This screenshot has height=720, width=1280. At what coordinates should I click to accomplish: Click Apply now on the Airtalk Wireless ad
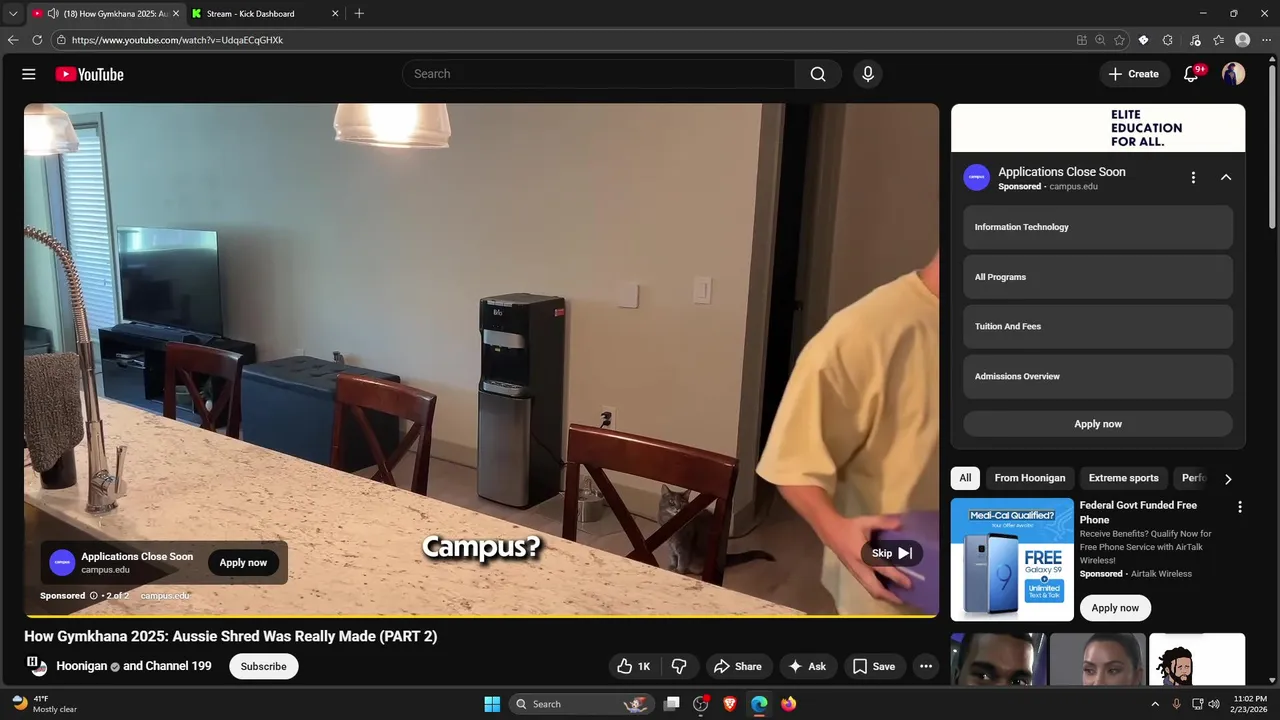(x=1115, y=608)
